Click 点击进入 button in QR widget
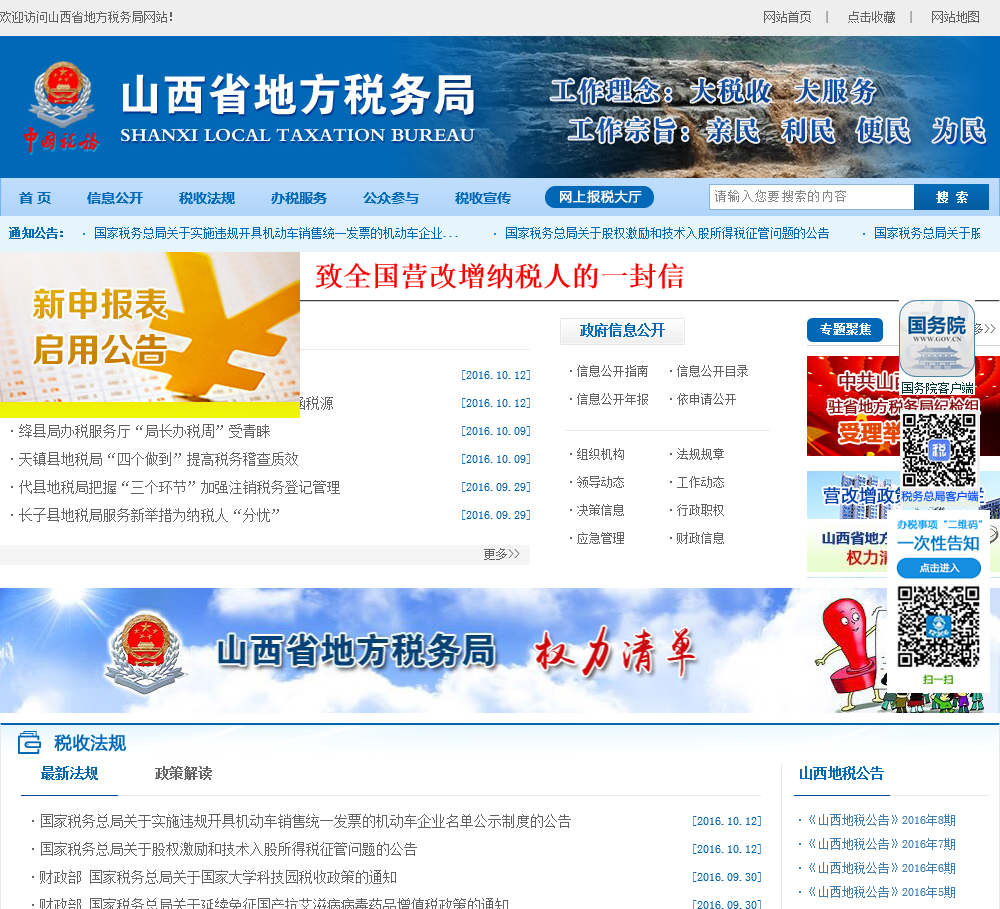This screenshot has height=909, width=1000. 938,568
